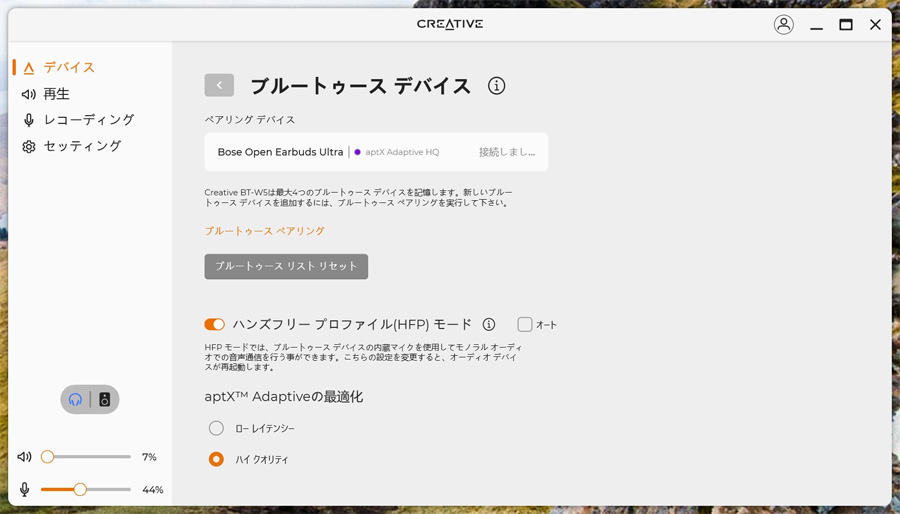
Task: Enable the オート checkbox
Action: [525, 325]
